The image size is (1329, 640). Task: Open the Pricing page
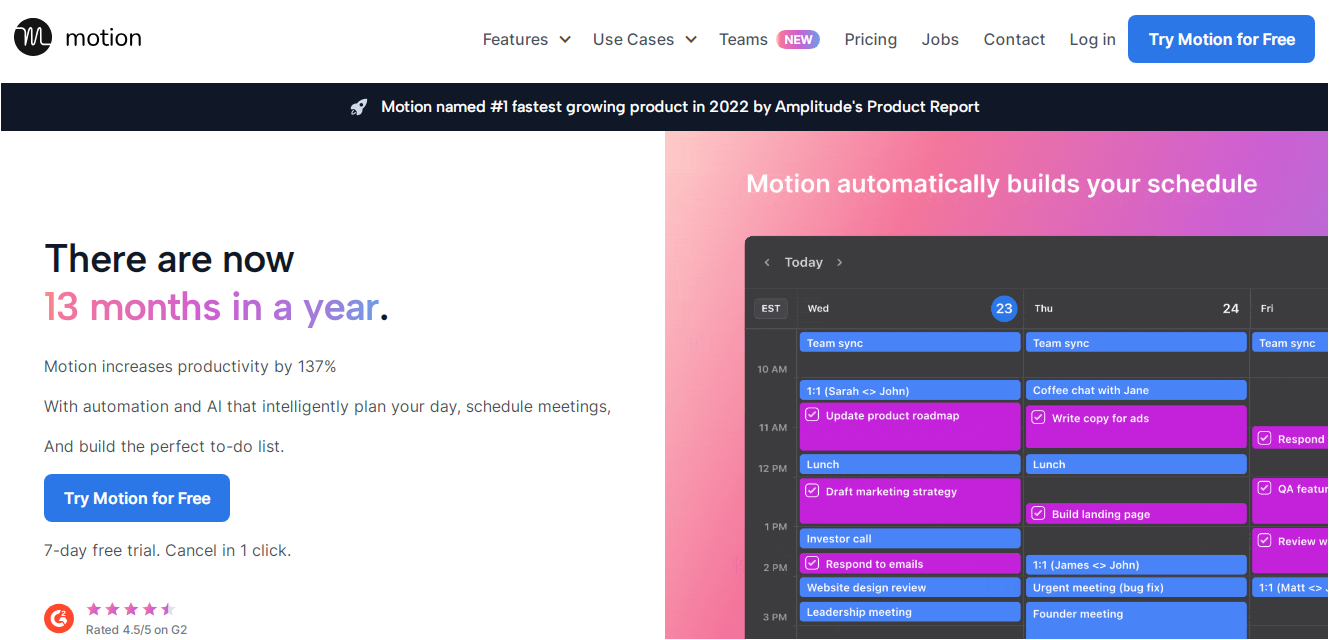tap(870, 39)
